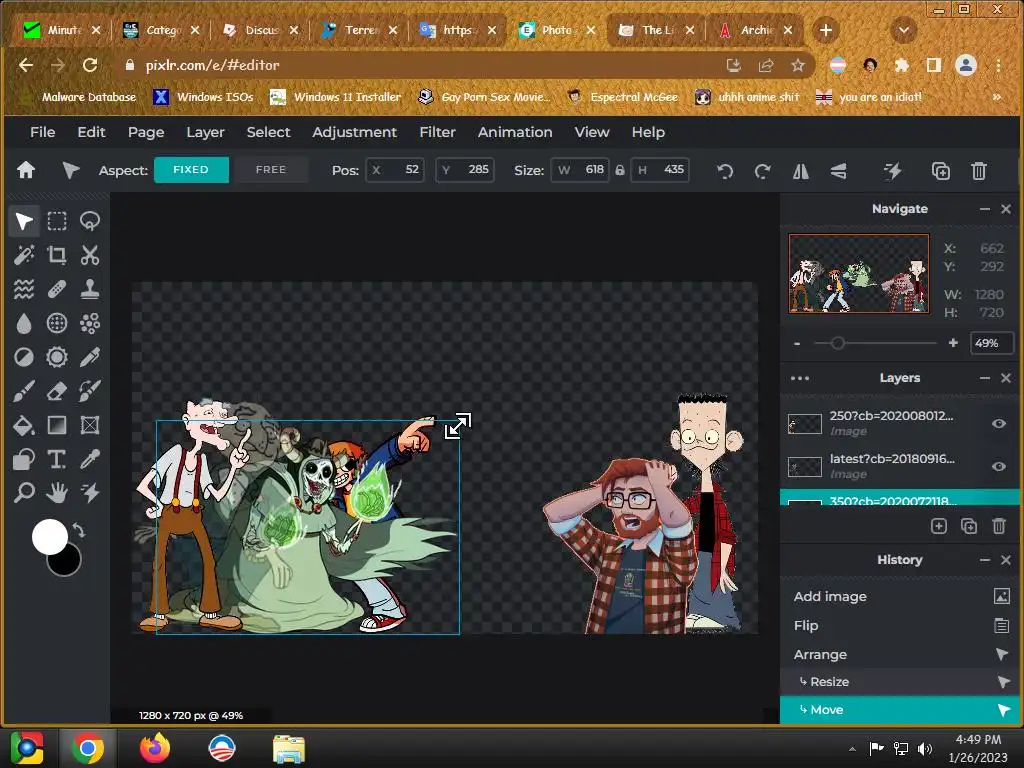Collapse the History panel
This screenshot has height=768, width=1024.
(985, 560)
